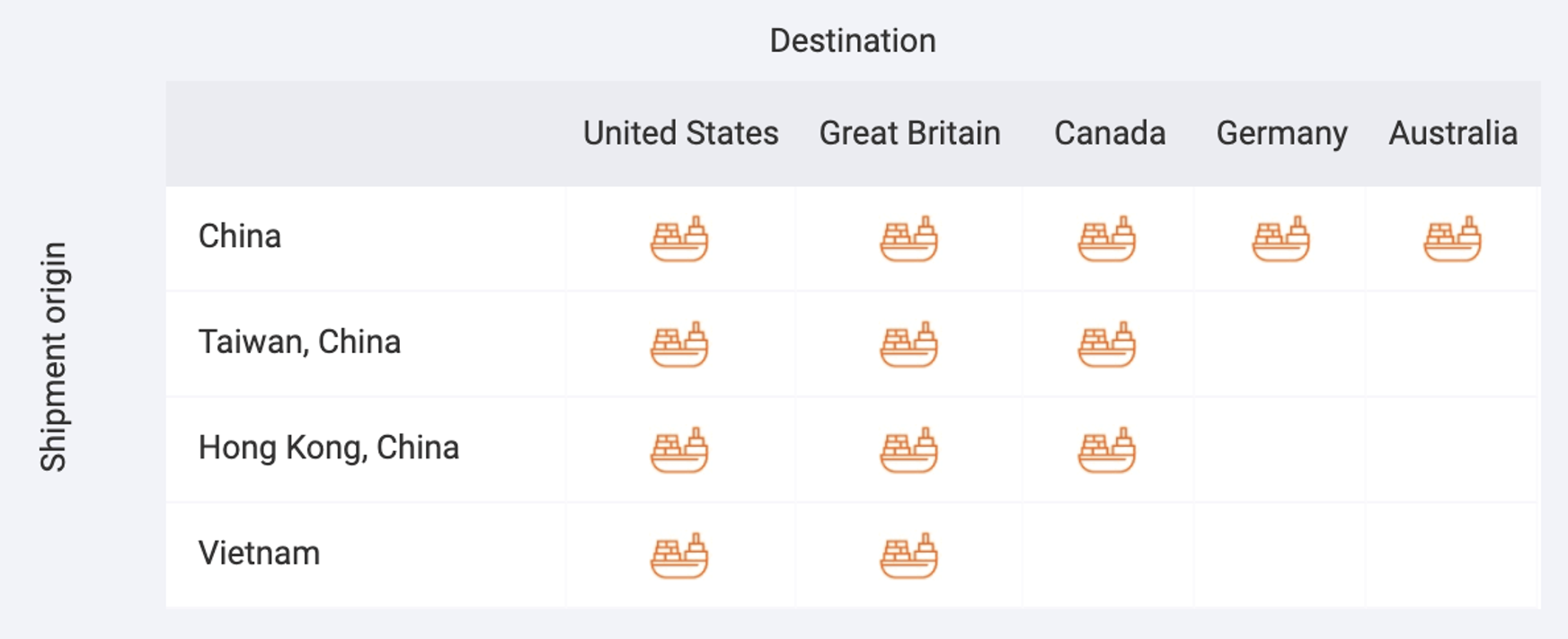Screen dimensions: 1568x639
Task: Click the Hong Kong, China row label
Action: (329, 448)
